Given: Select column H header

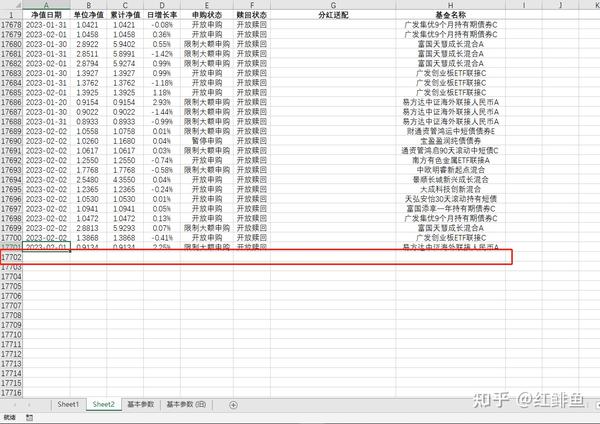Looking at the screenshot, I should pos(450,5).
